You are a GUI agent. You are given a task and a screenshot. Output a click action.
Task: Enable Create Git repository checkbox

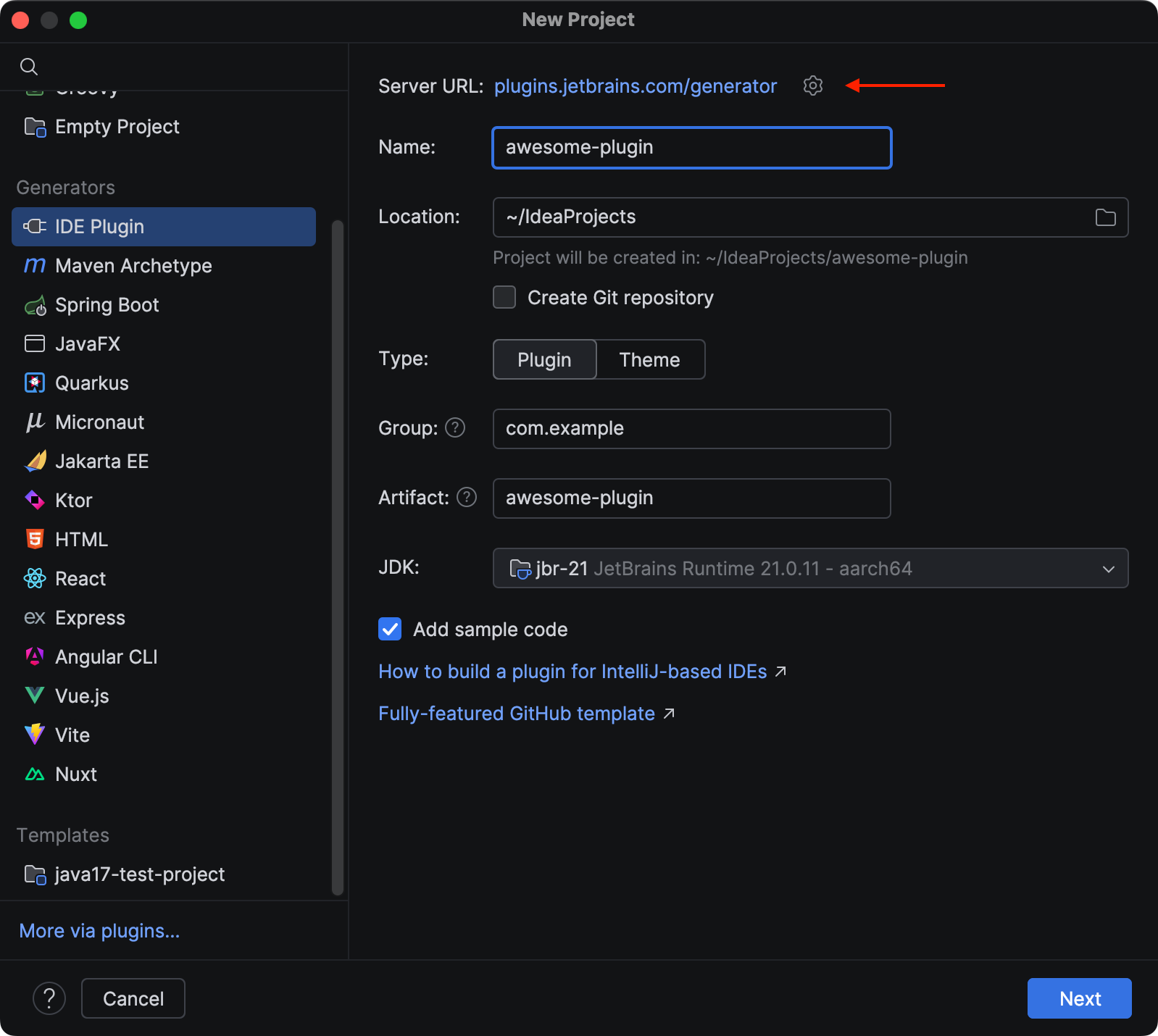click(504, 298)
